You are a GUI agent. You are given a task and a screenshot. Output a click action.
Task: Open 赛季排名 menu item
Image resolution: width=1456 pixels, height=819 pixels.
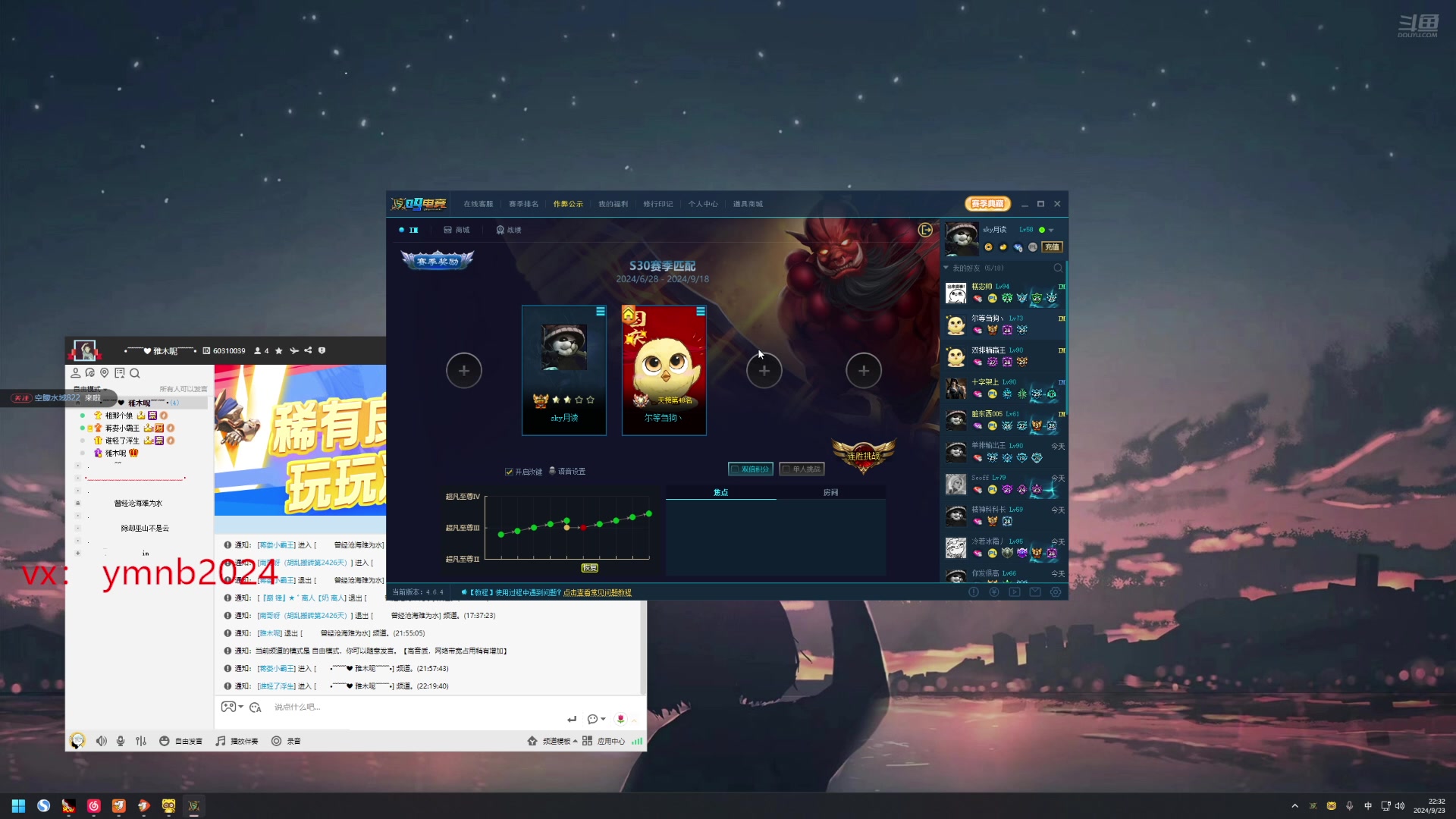click(x=523, y=204)
